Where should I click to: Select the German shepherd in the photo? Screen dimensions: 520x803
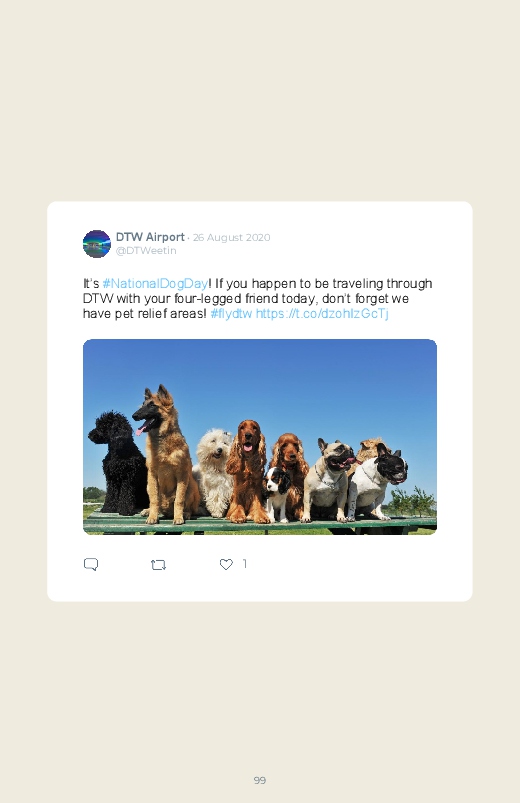tap(165, 455)
